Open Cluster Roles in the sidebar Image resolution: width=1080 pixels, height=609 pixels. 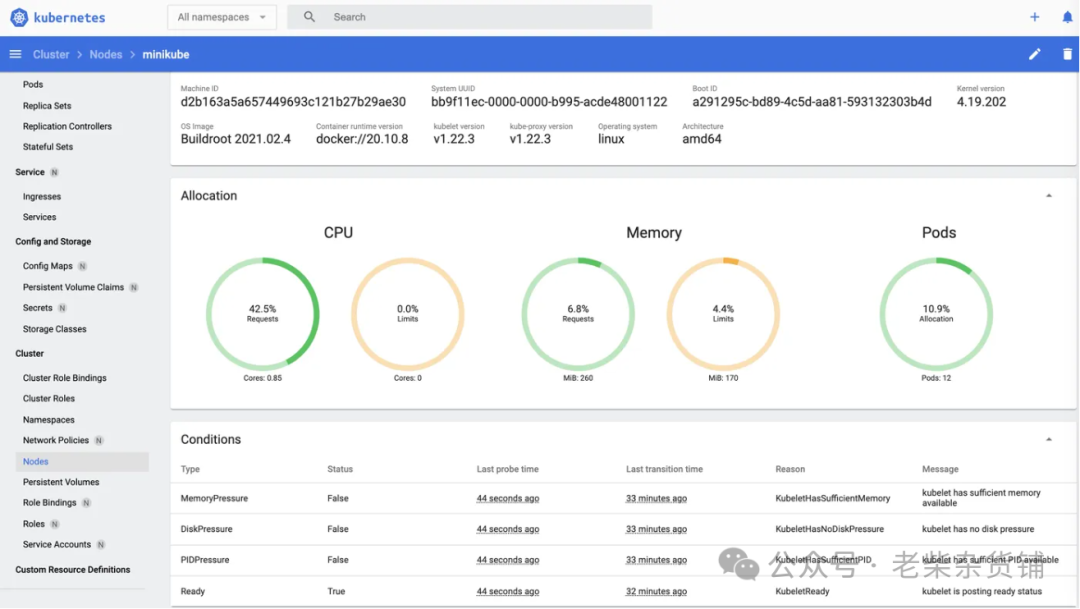[x=48, y=398]
